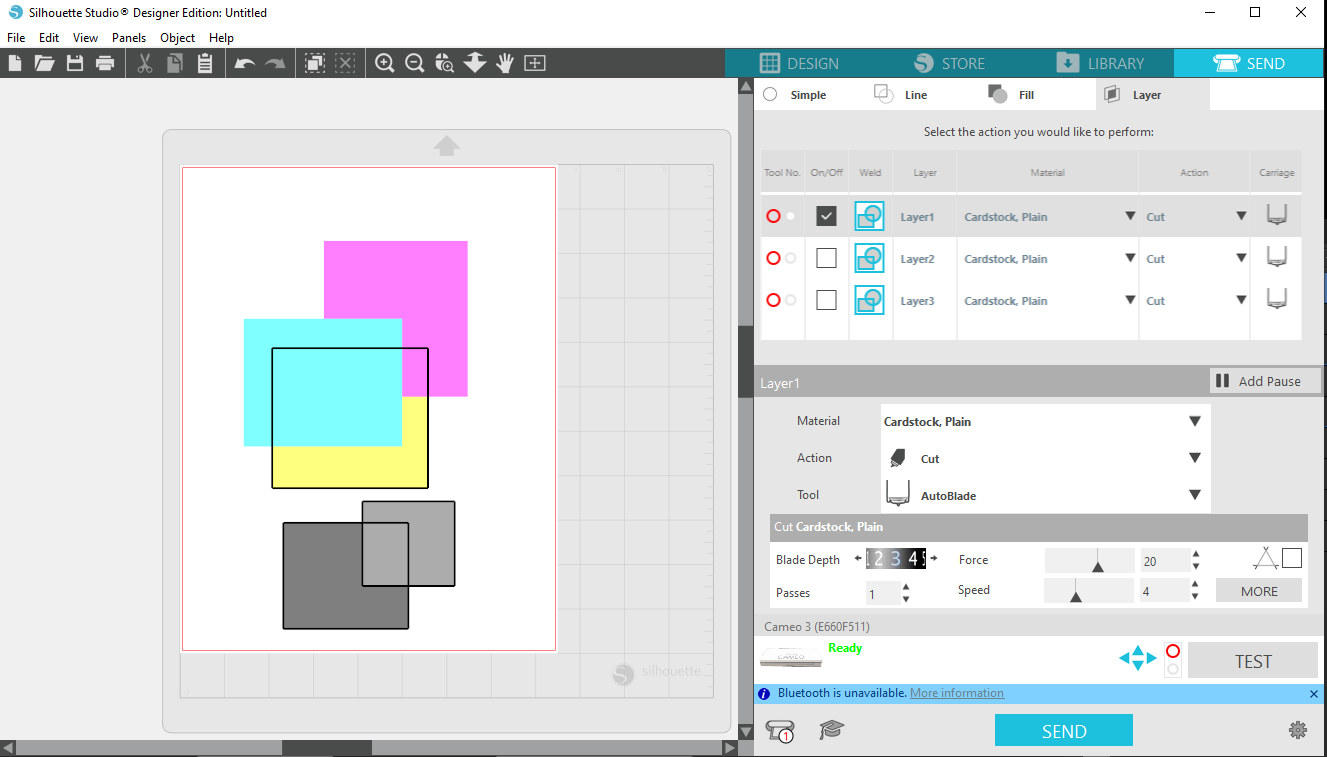Open the Object menu
The image size is (1327, 757).
178,38
